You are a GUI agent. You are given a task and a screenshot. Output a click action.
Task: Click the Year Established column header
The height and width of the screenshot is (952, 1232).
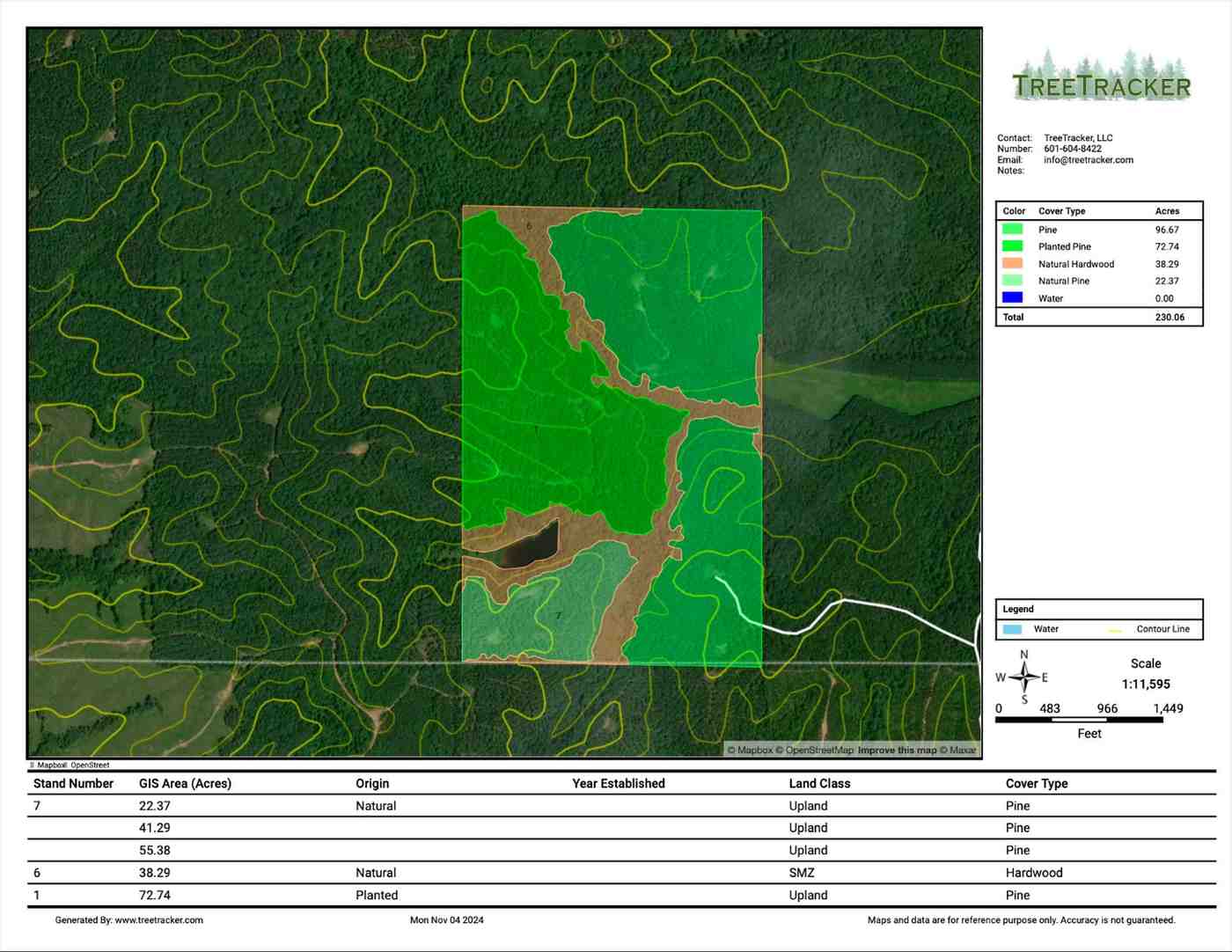click(x=619, y=783)
